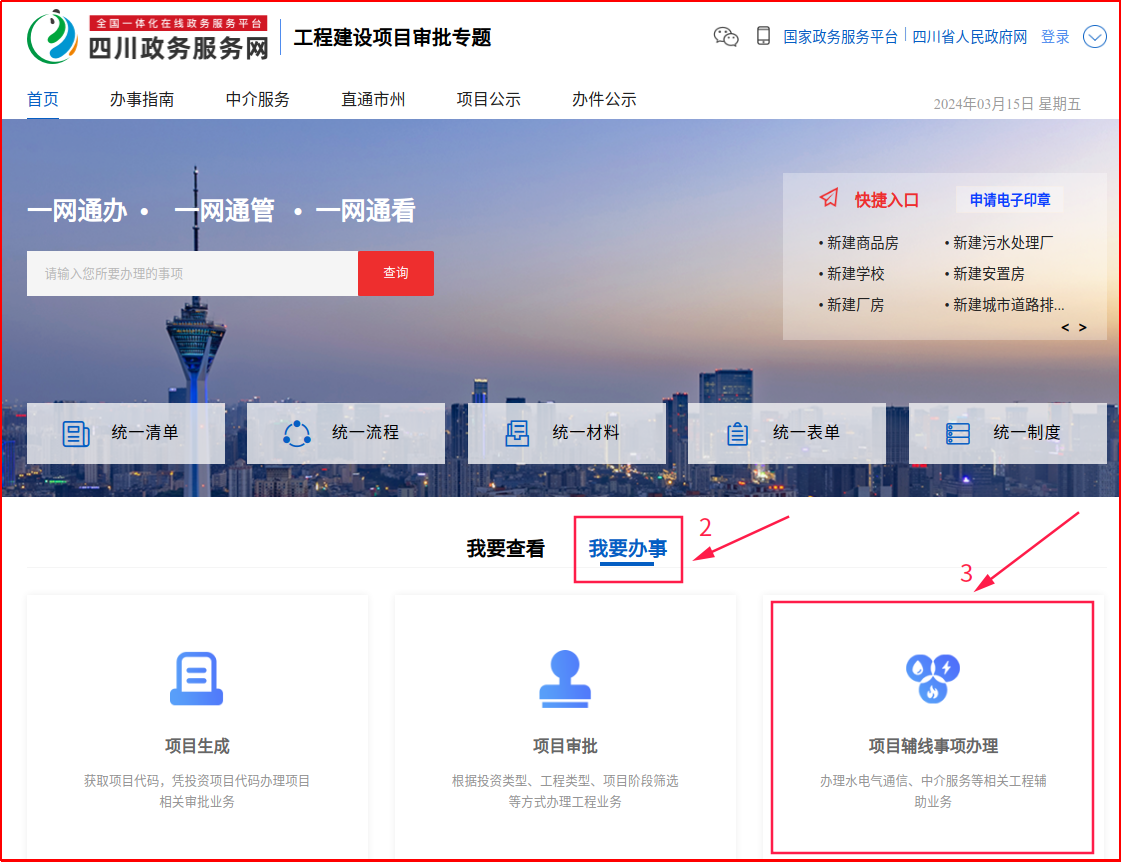Click the 项目审批 stamp icon
The width and height of the screenshot is (1121, 863).
click(x=565, y=679)
